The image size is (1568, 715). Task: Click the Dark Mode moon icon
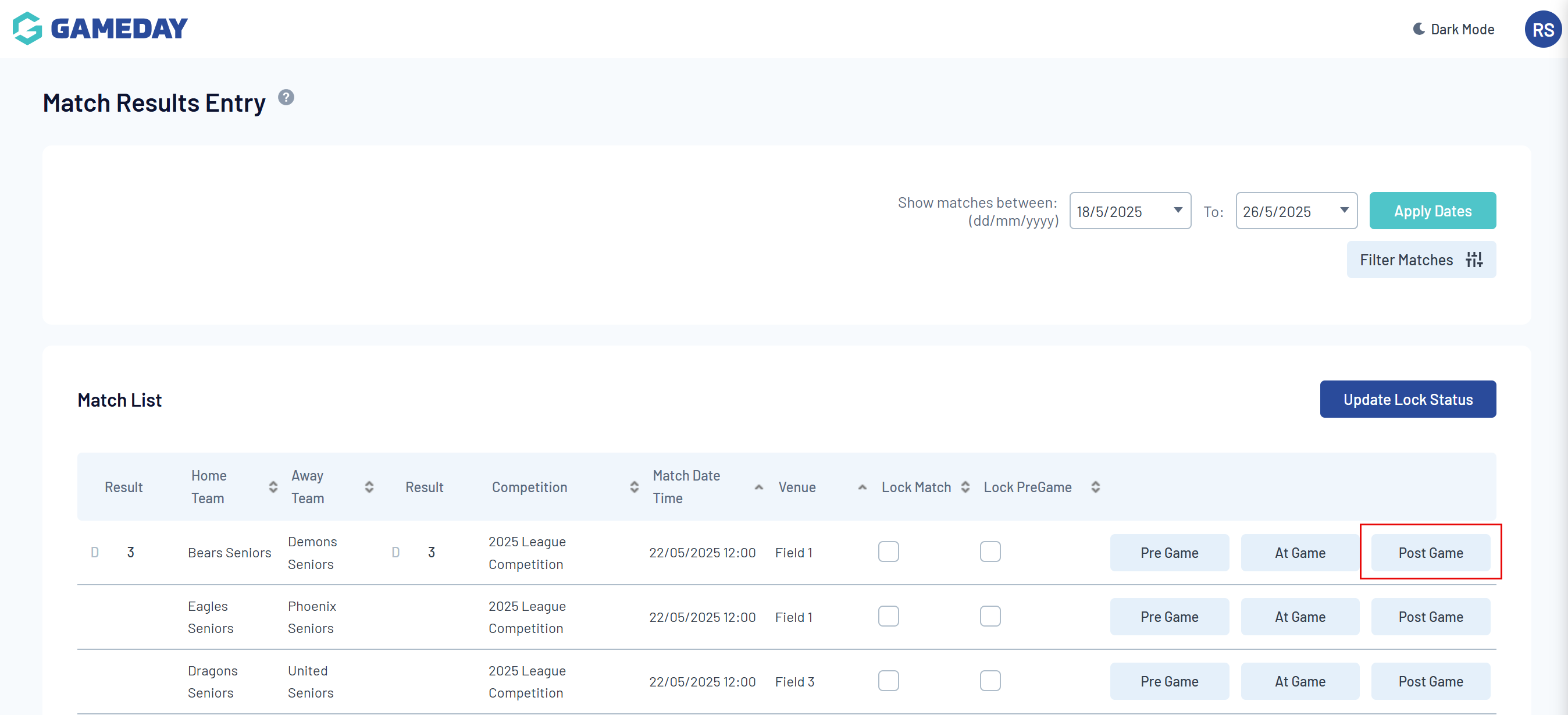(x=1419, y=29)
